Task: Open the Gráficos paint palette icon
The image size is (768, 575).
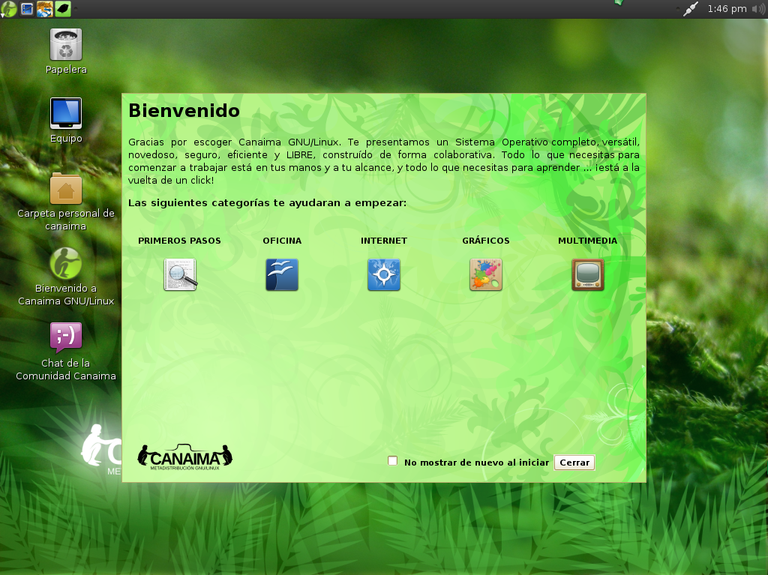Action: (486, 274)
